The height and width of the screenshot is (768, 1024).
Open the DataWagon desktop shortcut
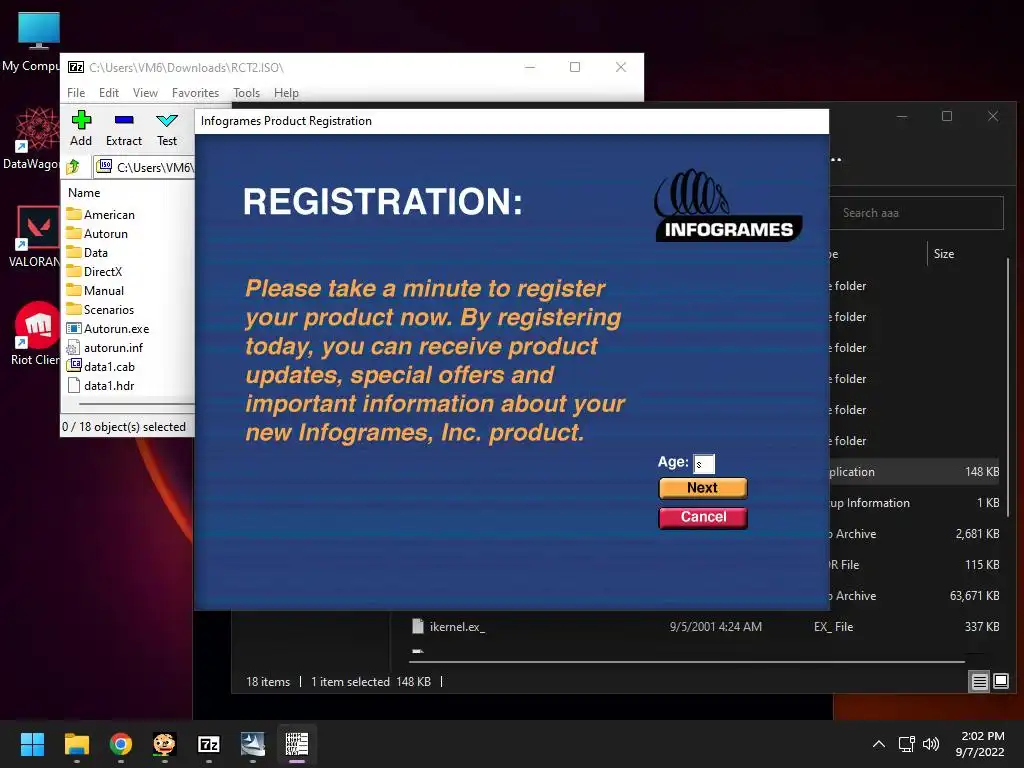(x=33, y=138)
